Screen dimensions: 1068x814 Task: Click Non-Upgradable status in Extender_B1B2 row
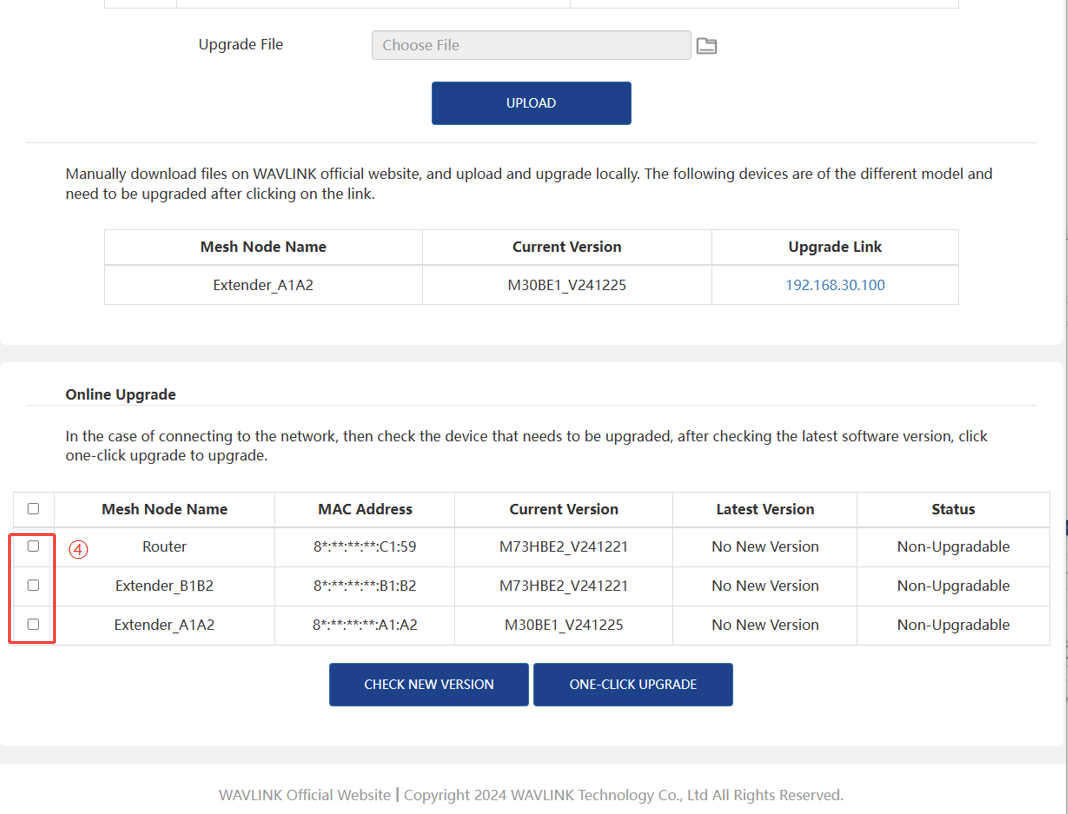[x=952, y=586]
